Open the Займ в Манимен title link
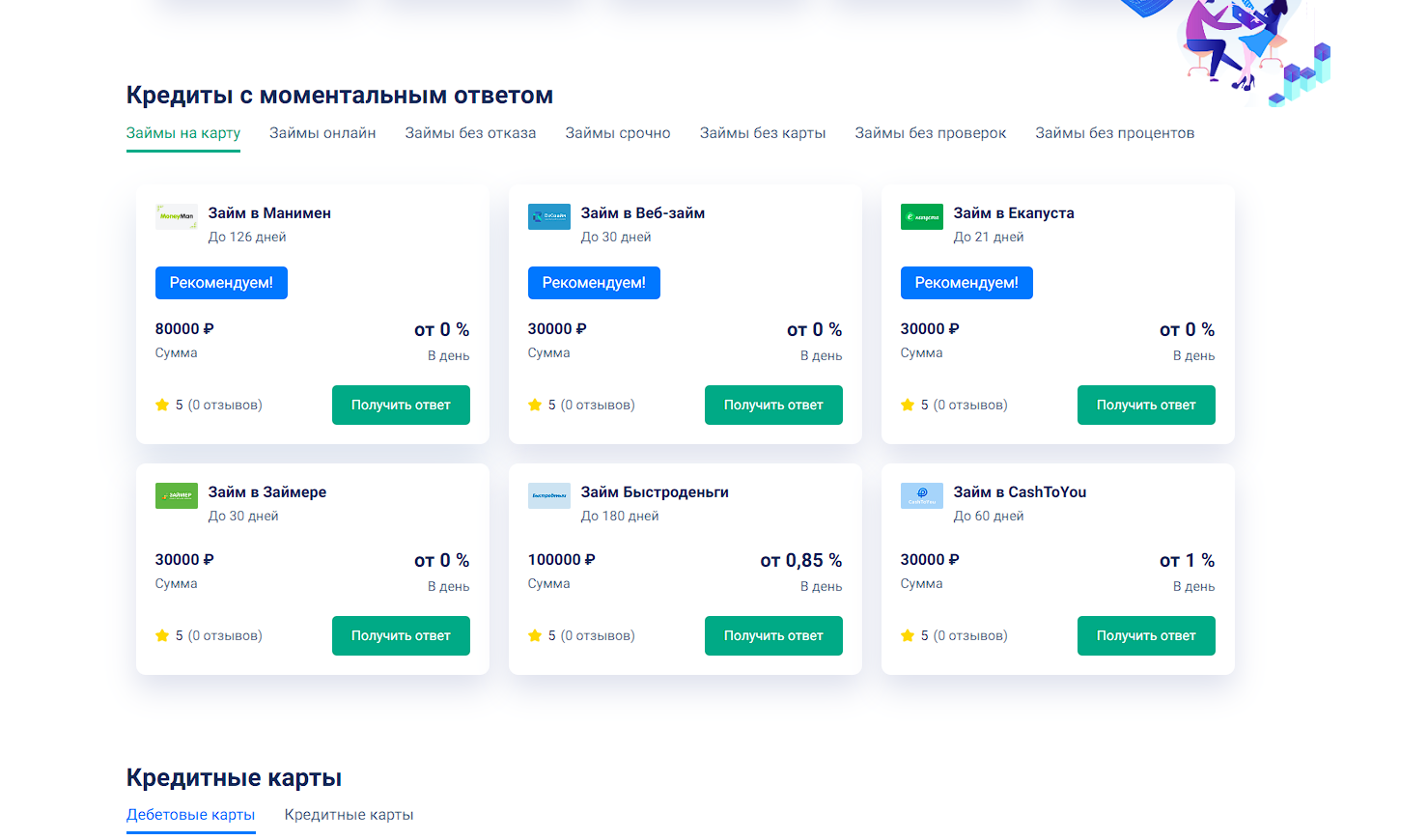 269,213
